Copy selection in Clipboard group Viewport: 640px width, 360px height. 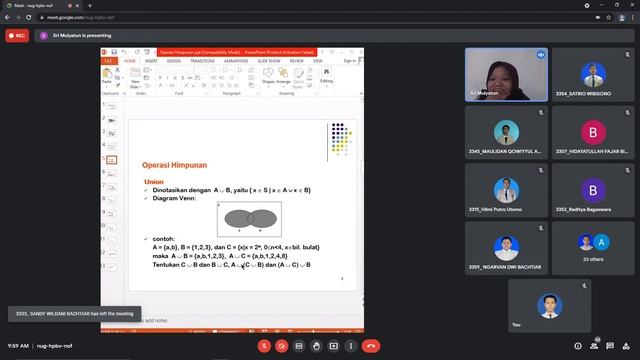coord(118,78)
